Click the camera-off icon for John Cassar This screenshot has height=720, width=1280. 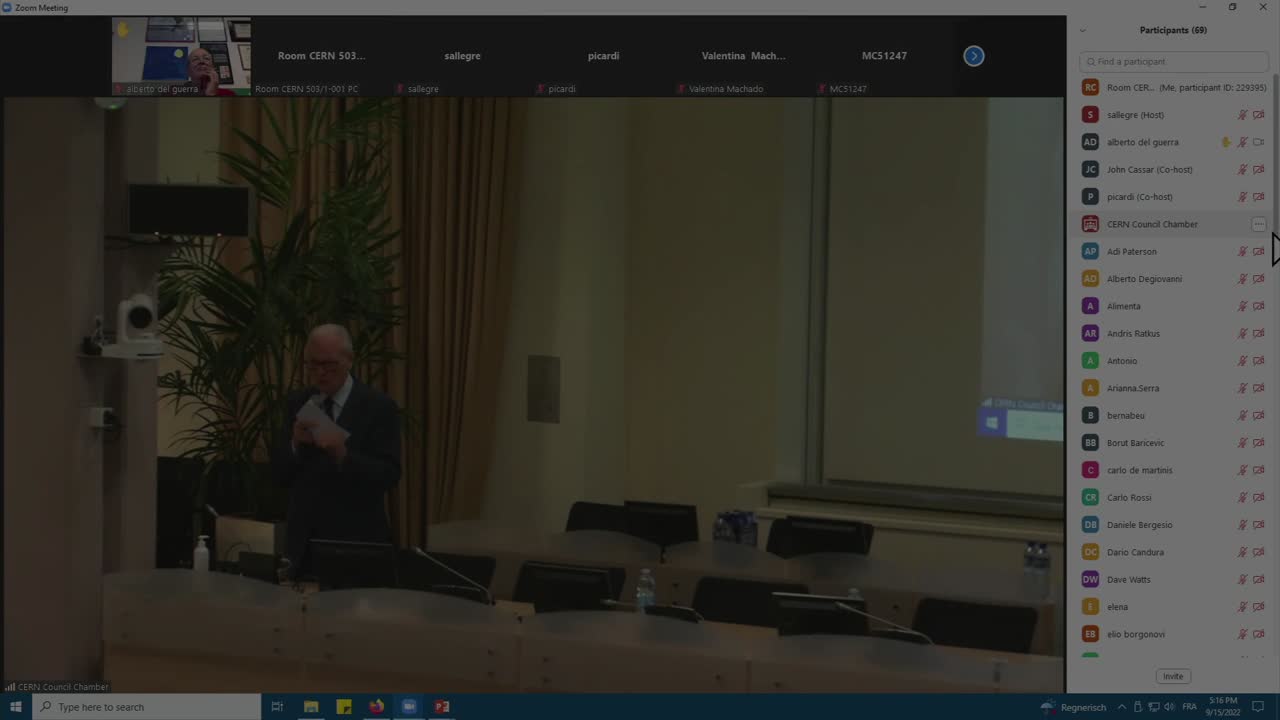point(1258,170)
